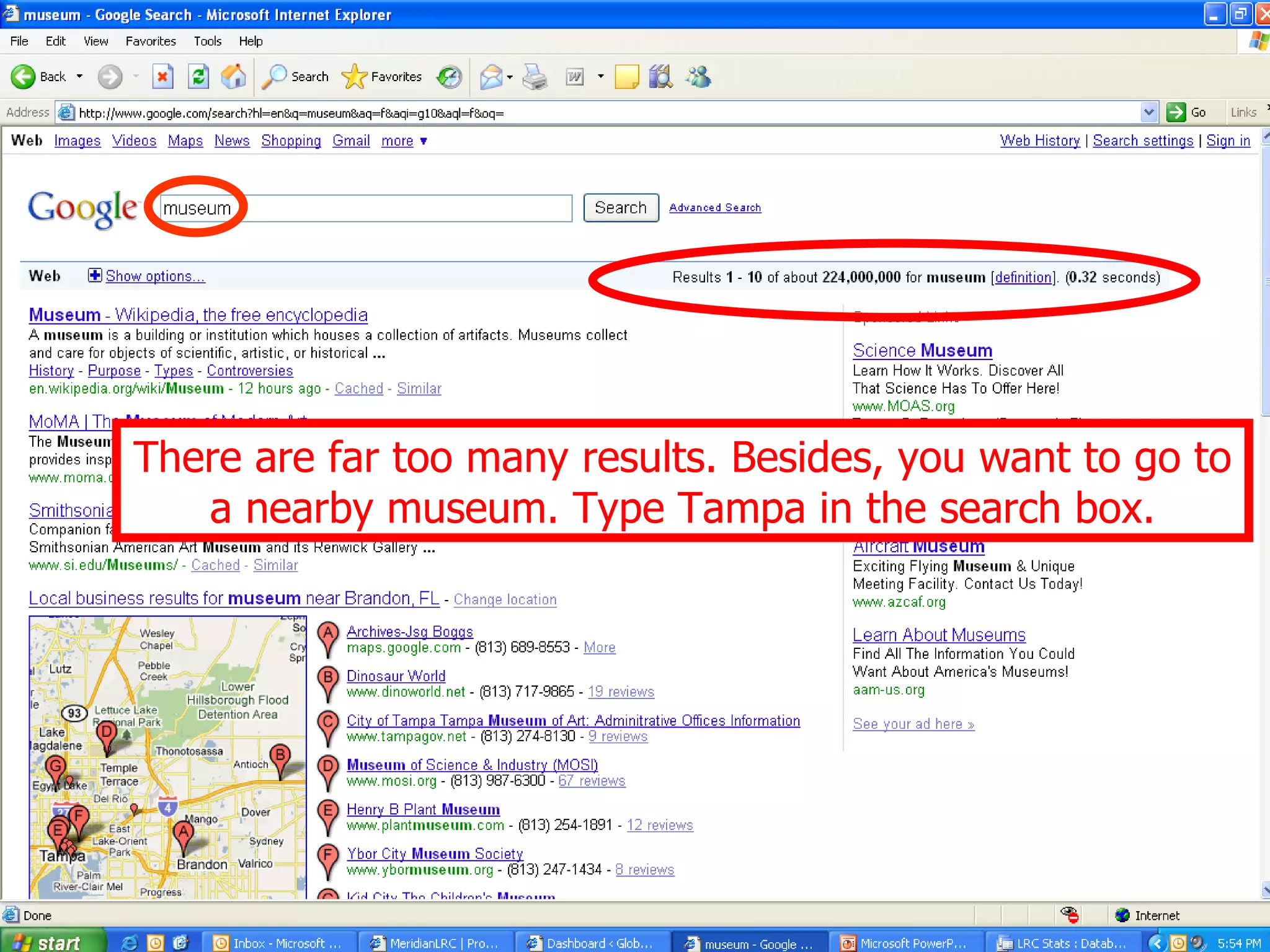Click the Windows Start button
The image size is (1270, 952).
click(53, 942)
